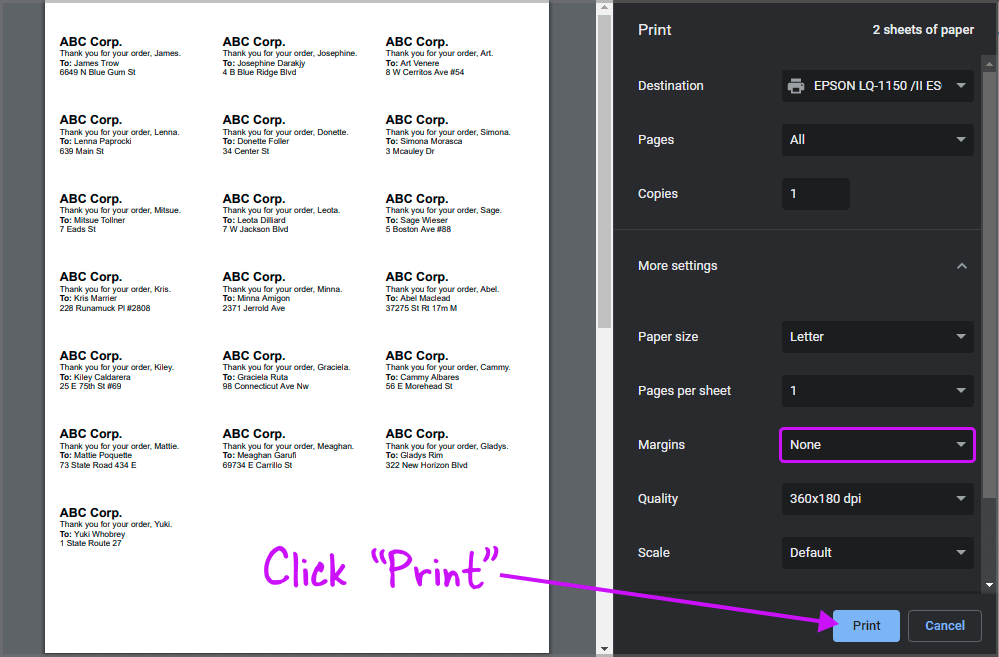The height and width of the screenshot is (657, 999).
Task: Open the highlighted Margins dropdown
Action: (877, 444)
